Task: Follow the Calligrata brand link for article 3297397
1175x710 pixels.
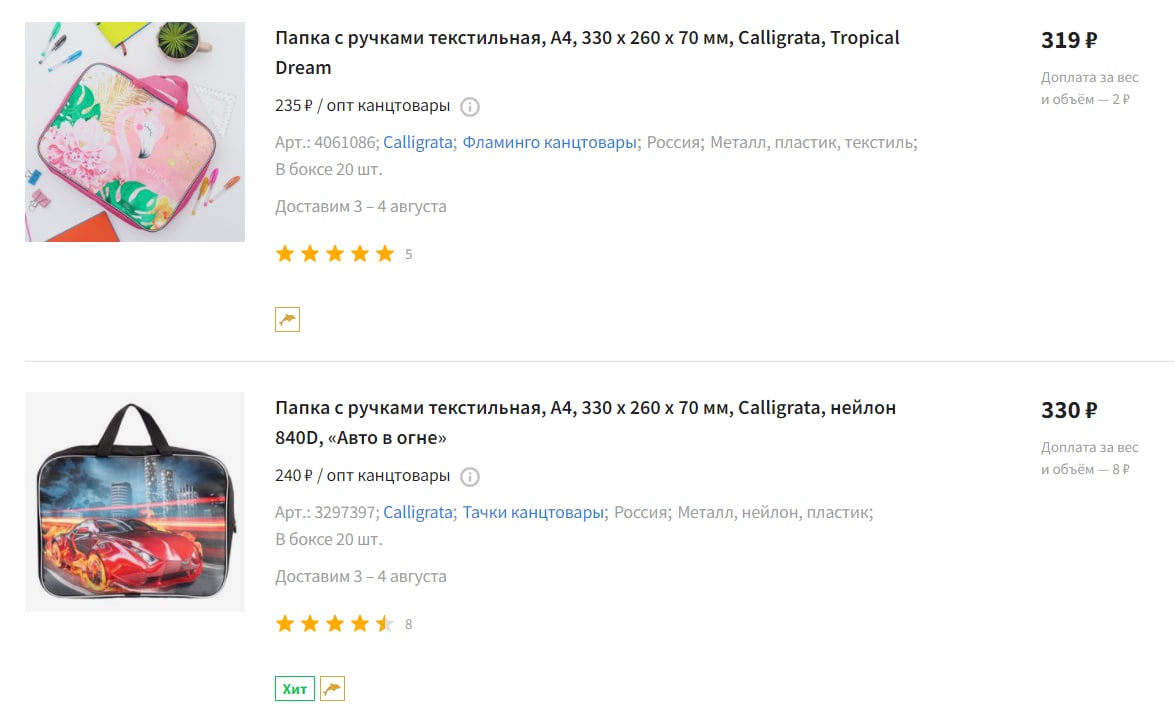Action: pyautogui.click(x=417, y=513)
